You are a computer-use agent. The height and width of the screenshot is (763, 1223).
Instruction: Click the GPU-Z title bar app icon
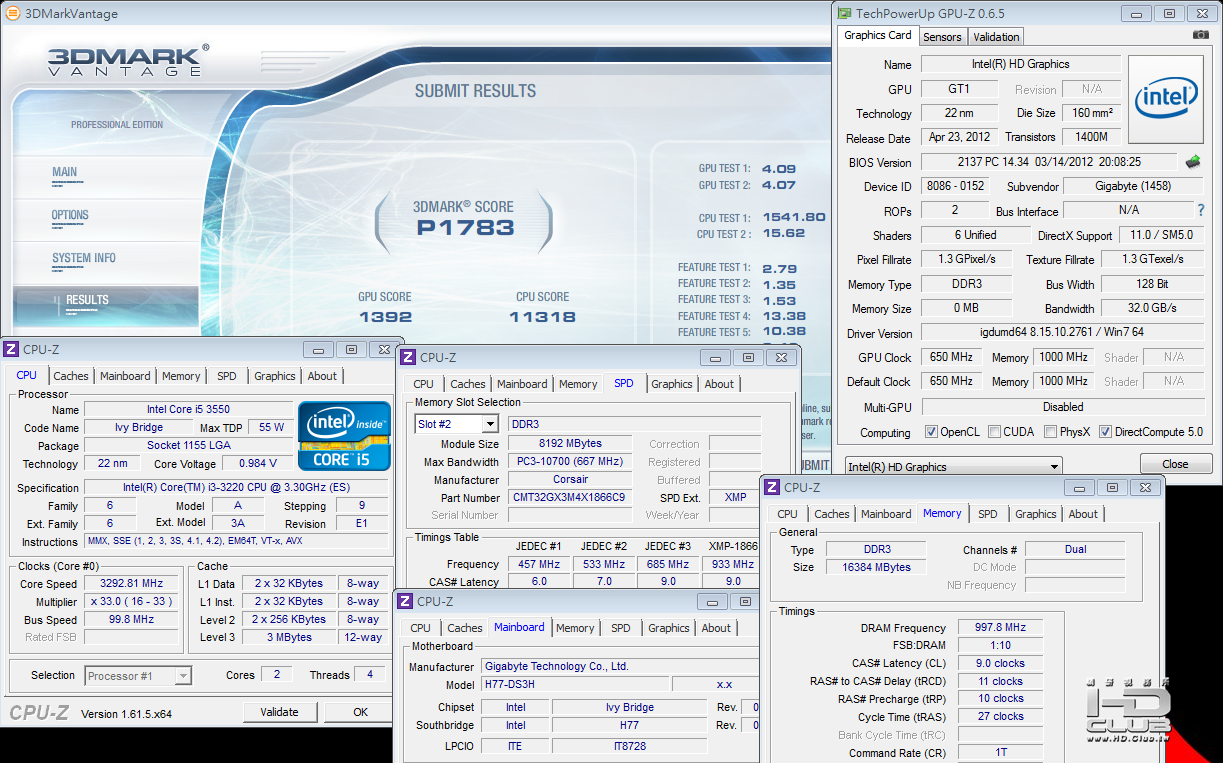pos(845,14)
